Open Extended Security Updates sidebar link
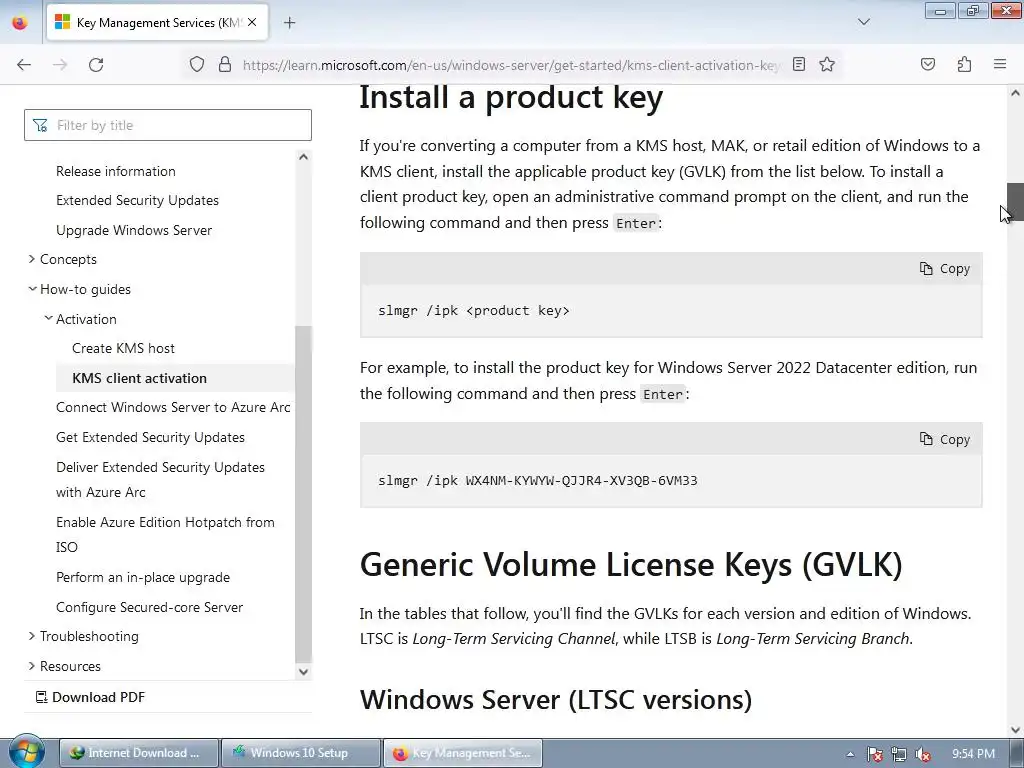 pyautogui.click(x=137, y=200)
